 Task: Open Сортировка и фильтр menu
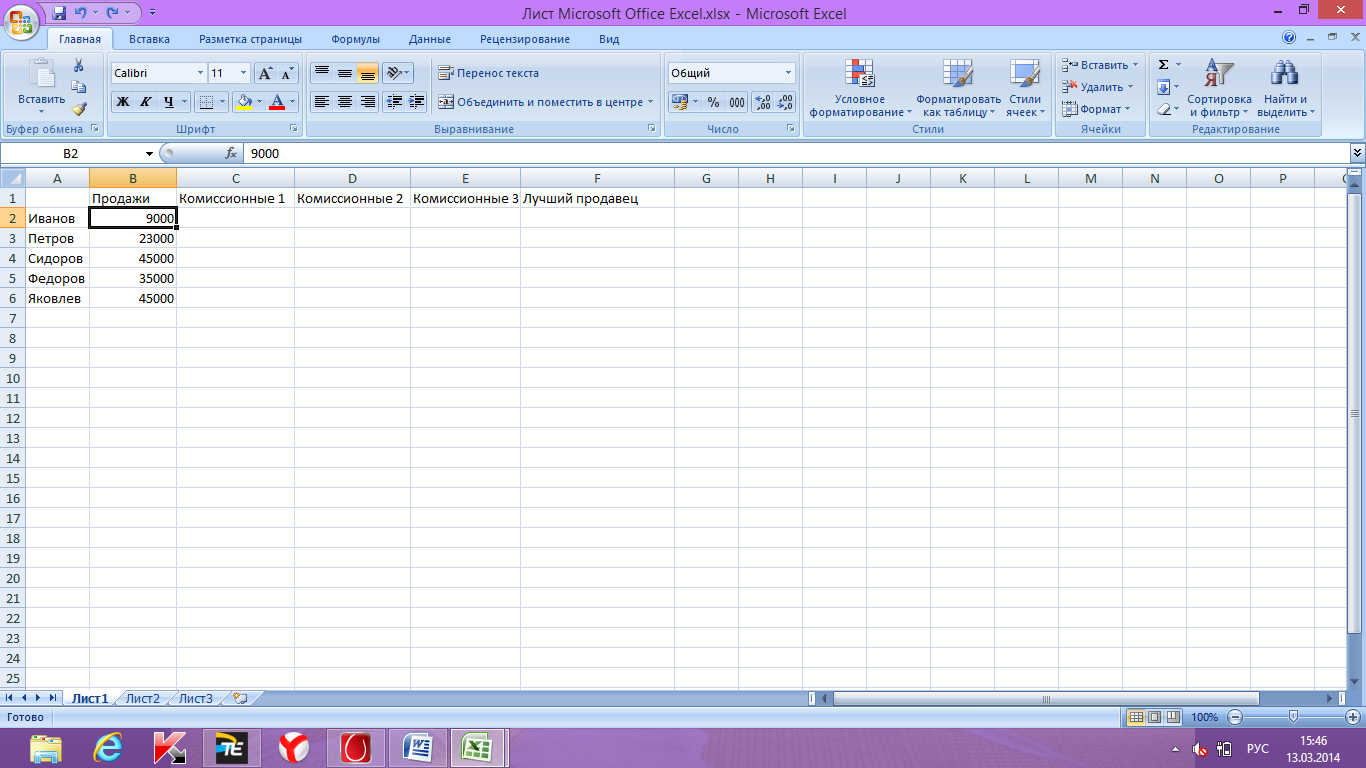(x=1219, y=88)
